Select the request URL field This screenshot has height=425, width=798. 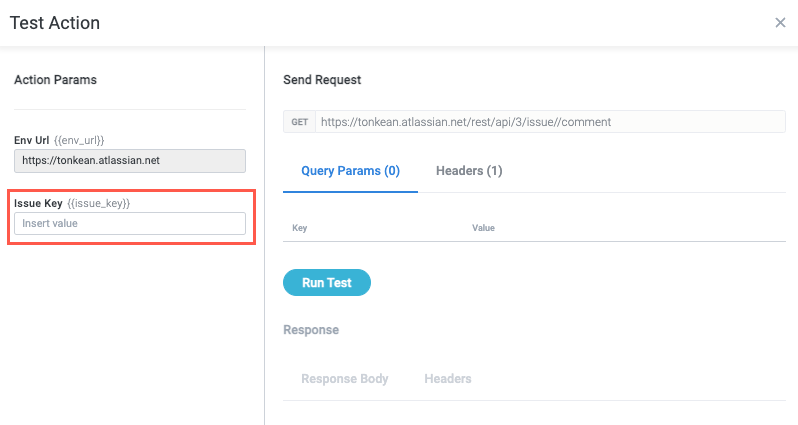(550, 122)
